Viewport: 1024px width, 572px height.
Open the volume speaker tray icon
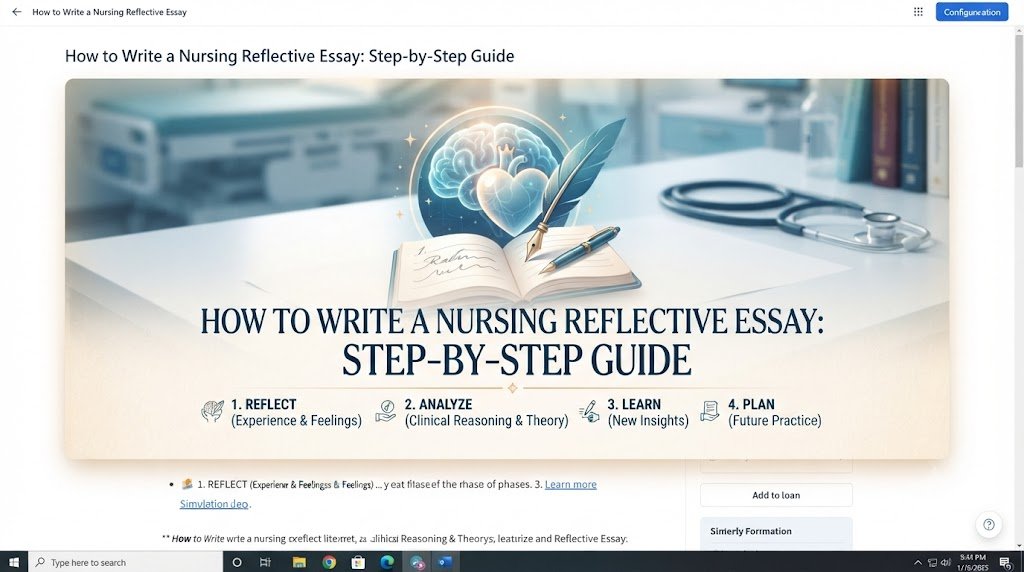point(946,562)
